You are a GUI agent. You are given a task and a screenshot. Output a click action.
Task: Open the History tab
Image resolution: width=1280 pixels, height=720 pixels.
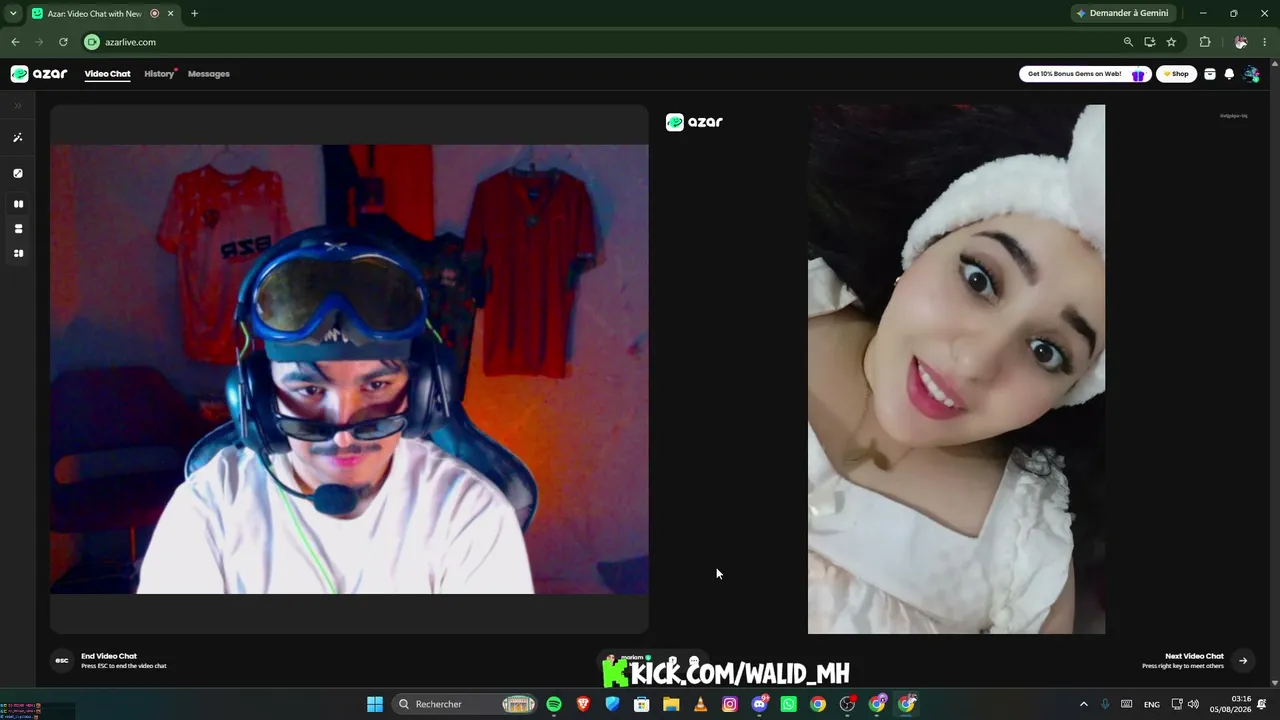(x=159, y=74)
